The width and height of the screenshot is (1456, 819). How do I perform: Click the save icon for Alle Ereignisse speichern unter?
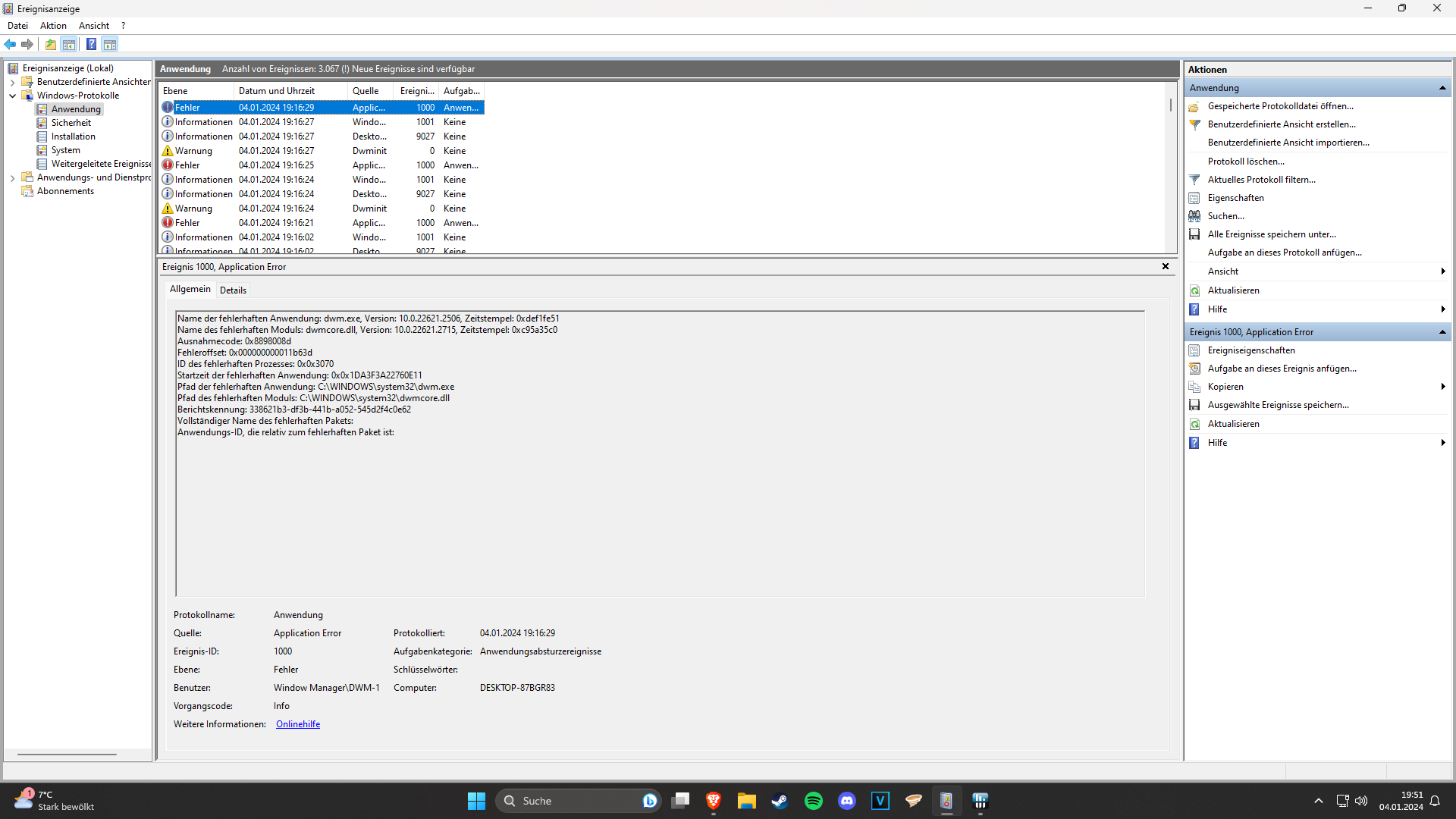point(1194,234)
